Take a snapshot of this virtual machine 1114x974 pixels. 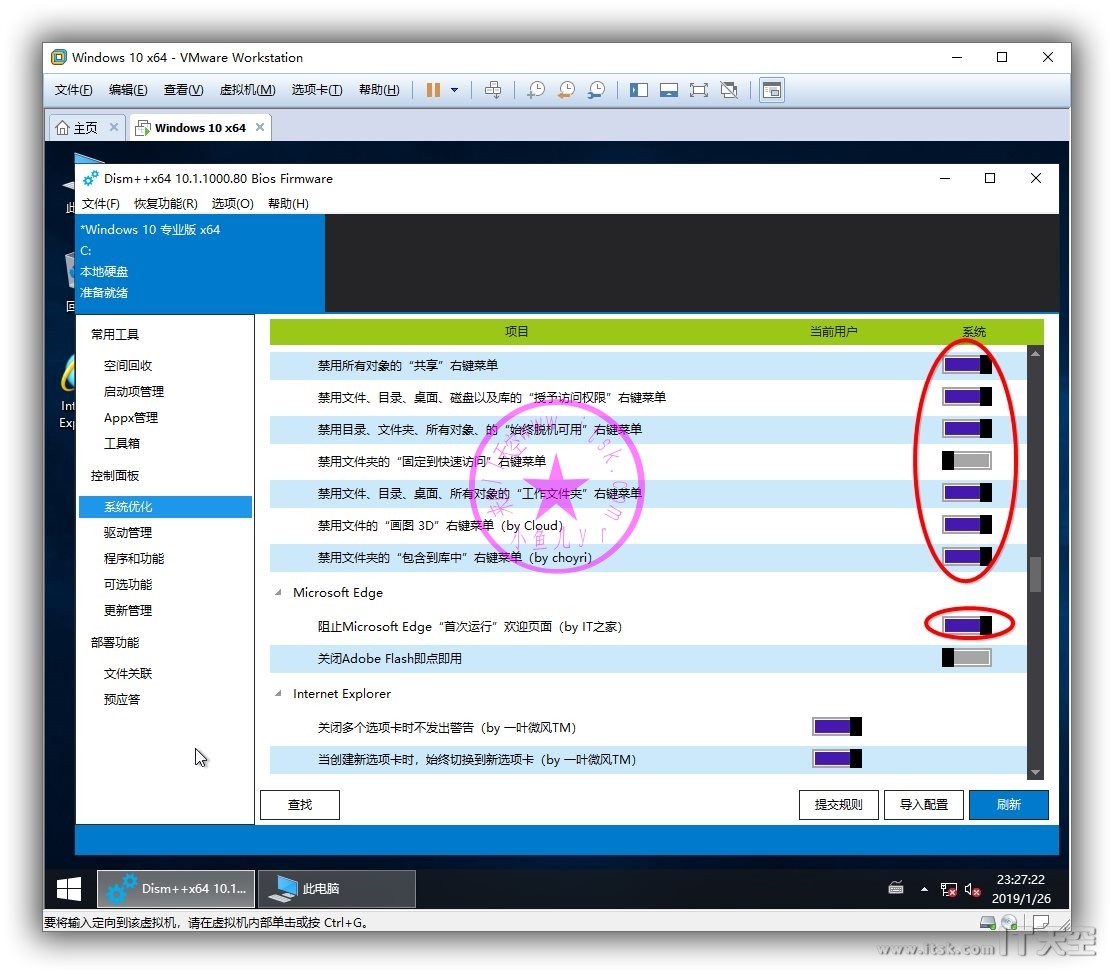pos(536,90)
